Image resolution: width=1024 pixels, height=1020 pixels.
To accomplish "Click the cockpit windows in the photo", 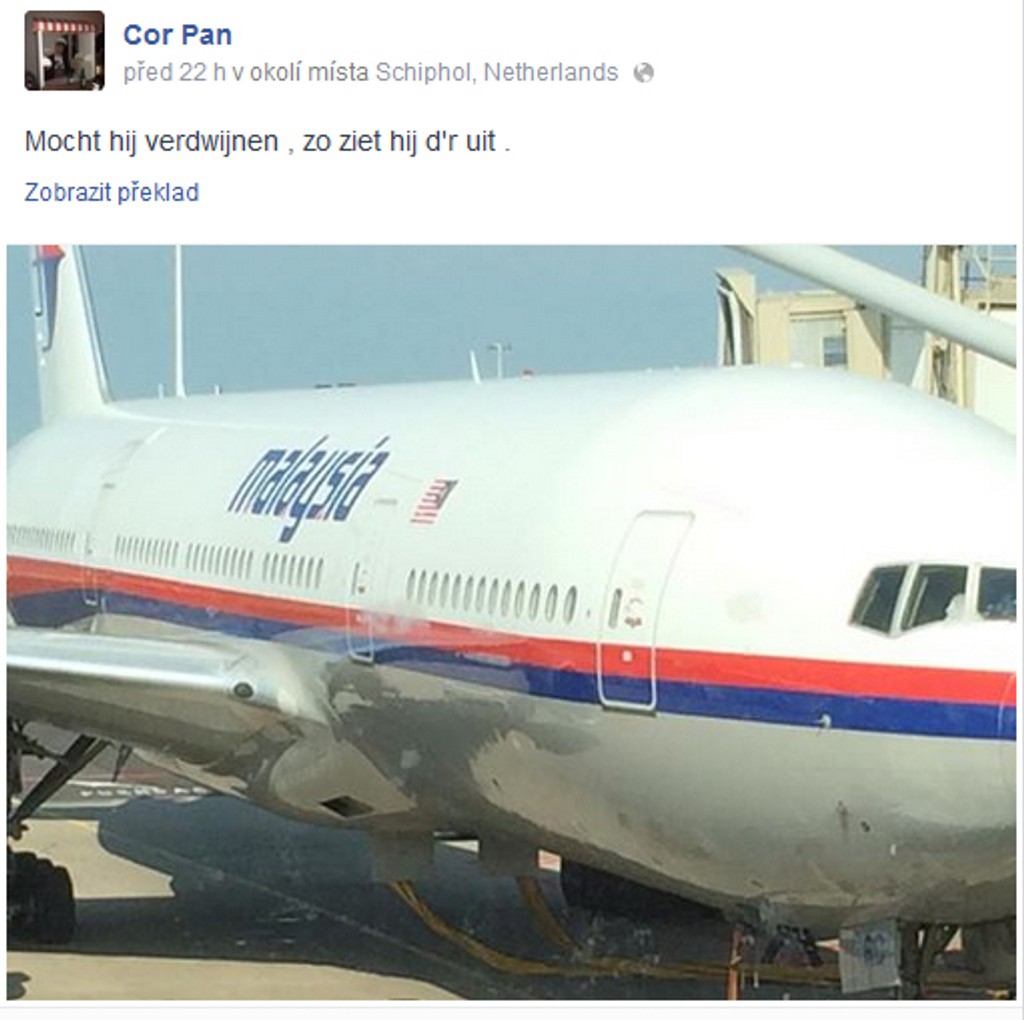I will pyautogui.click(x=933, y=598).
